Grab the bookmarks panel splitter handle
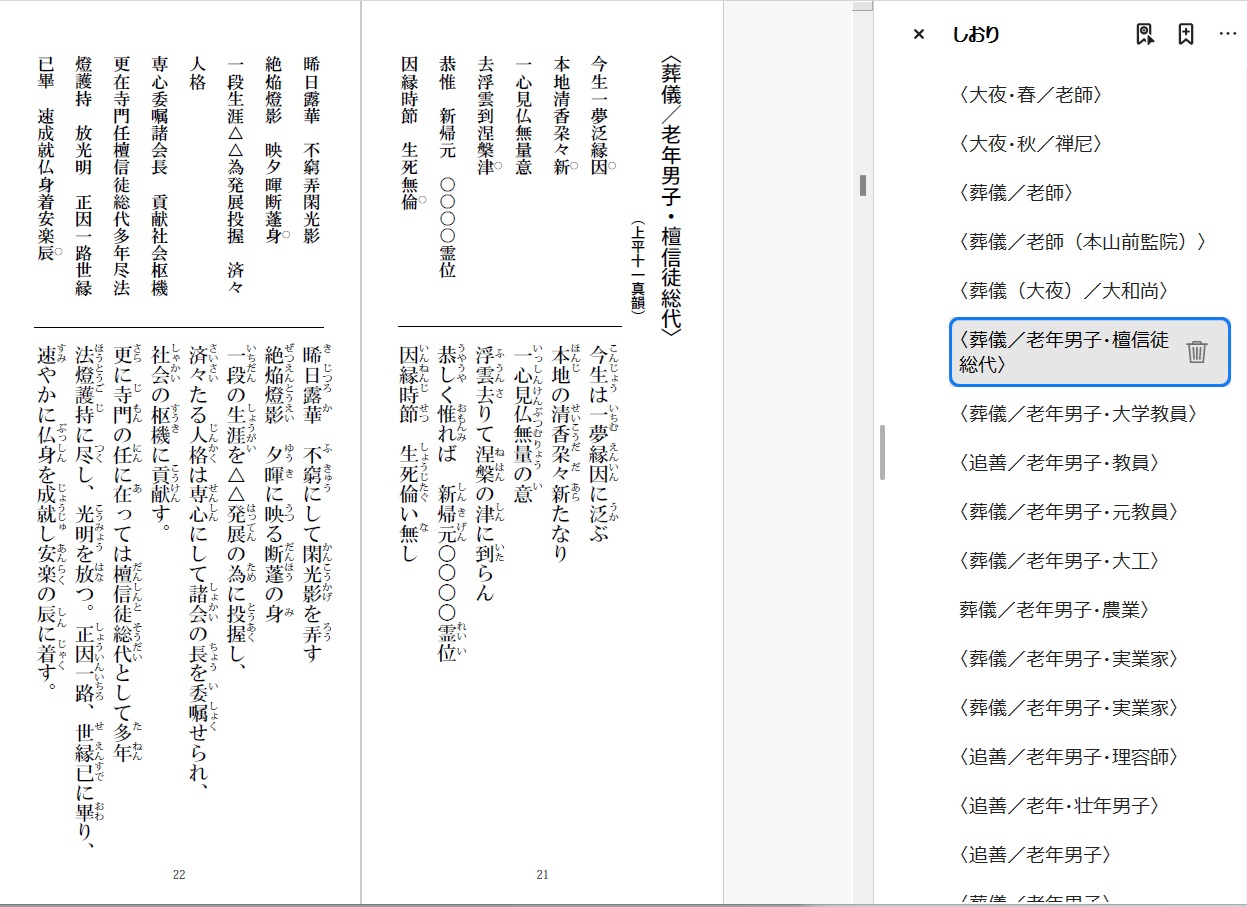Viewport: 1247px width, 907px height. [882, 452]
